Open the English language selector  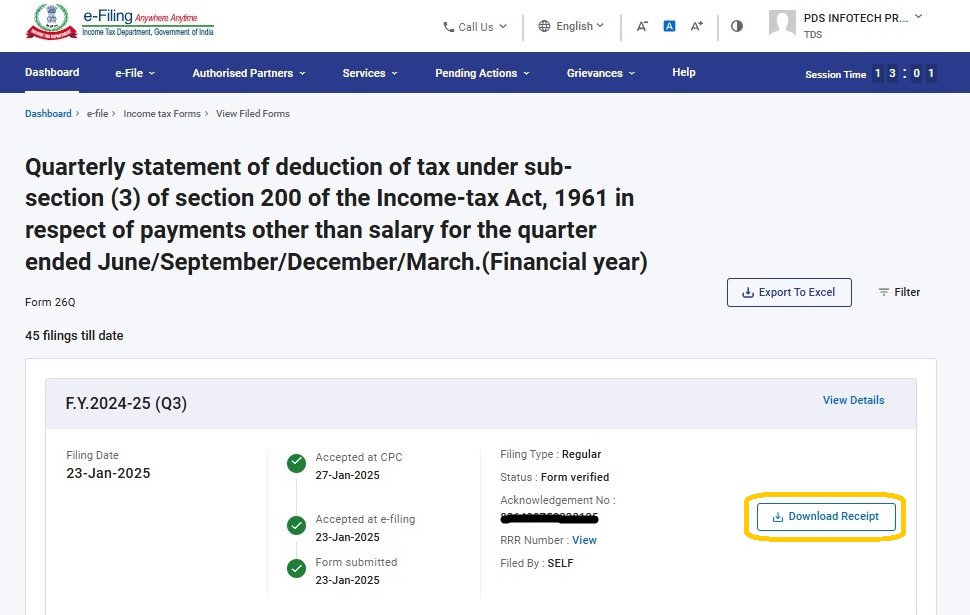pyautogui.click(x=571, y=26)
